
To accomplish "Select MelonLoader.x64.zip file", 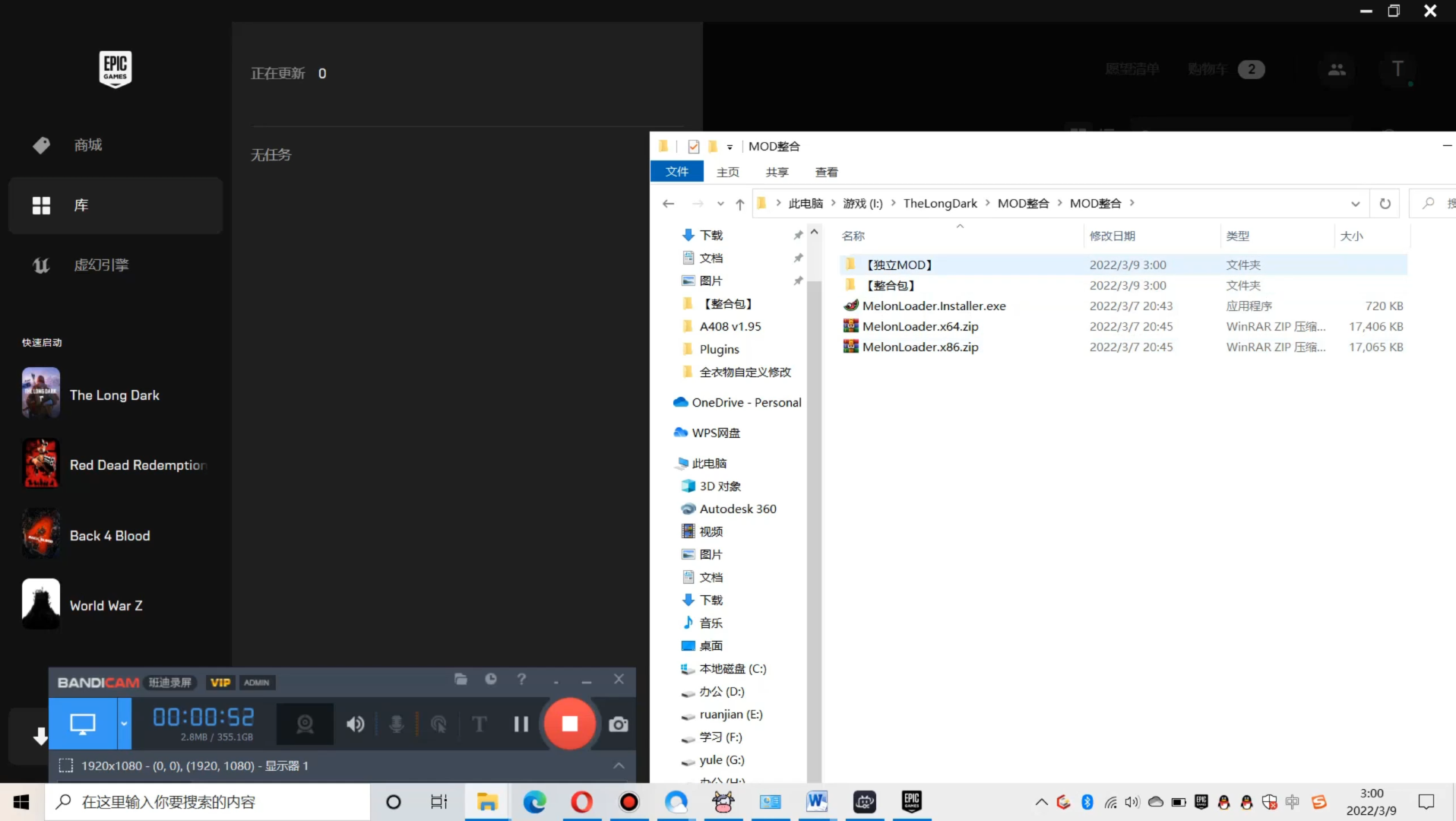I will (1123, 326).
